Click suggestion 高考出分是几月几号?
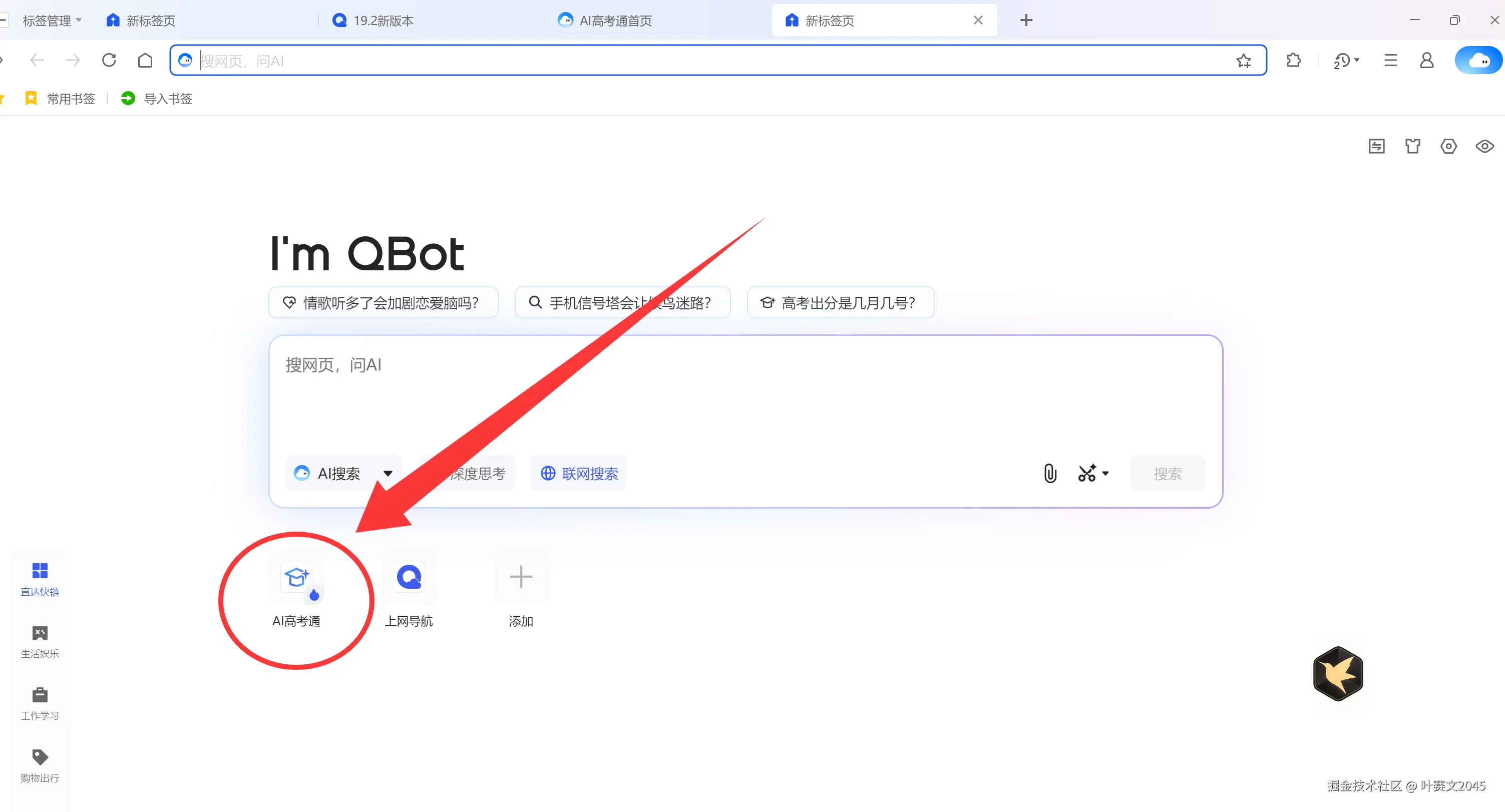The image size is (1505, 812). [x=841, y=302]
